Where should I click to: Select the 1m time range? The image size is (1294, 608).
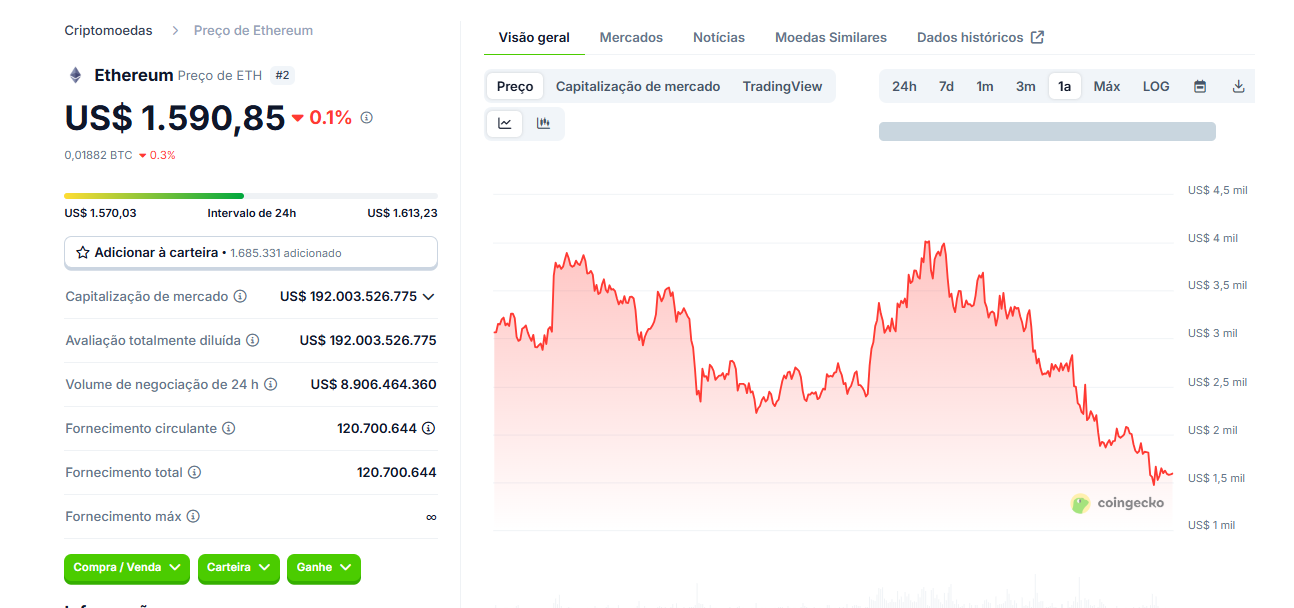point(985,87)
